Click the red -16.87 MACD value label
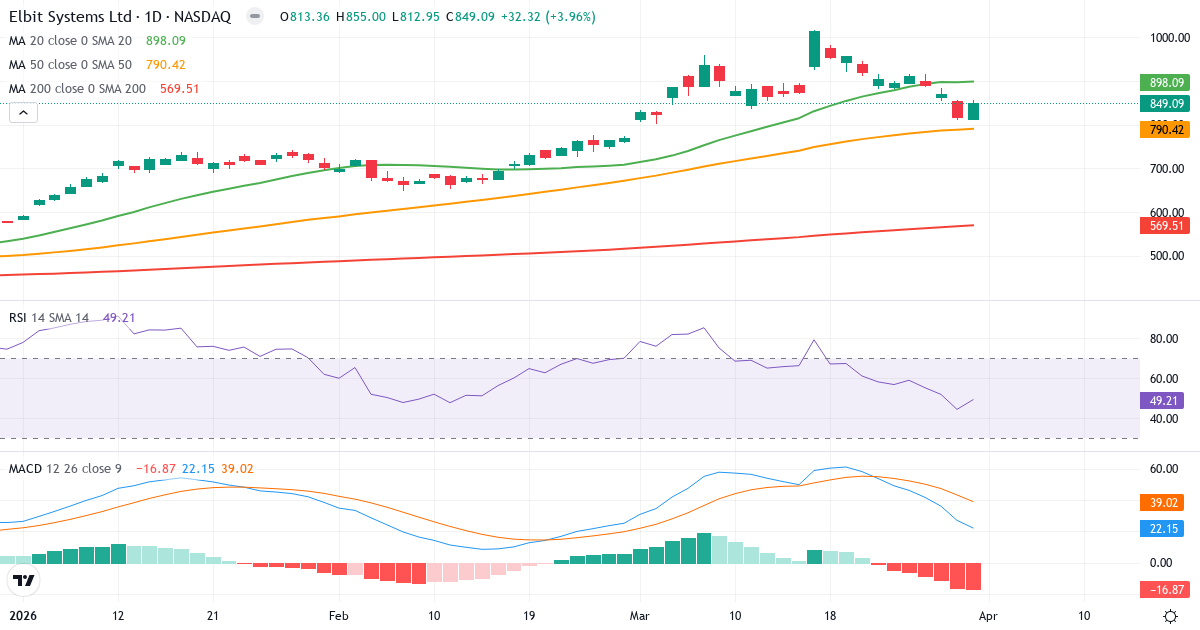The height and width of the screenshot is (630, 1200). pyautogui.click(x=1162, y=590)
